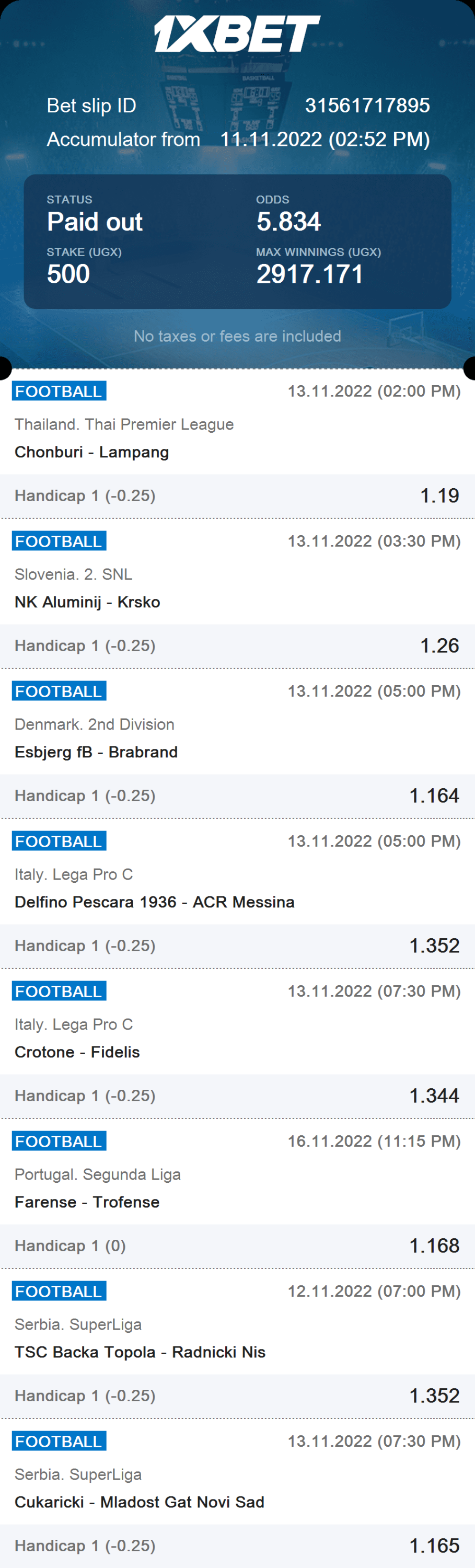Click the FOOTBALL badge above NK Aluminij - Krsko
The width and height of the screenshot is (475, 1568).
click(59, 541)
